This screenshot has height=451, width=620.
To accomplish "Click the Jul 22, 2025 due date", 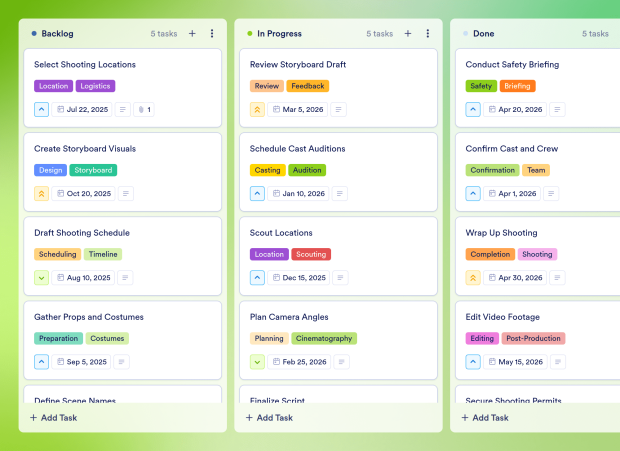I will click(82, 109).
